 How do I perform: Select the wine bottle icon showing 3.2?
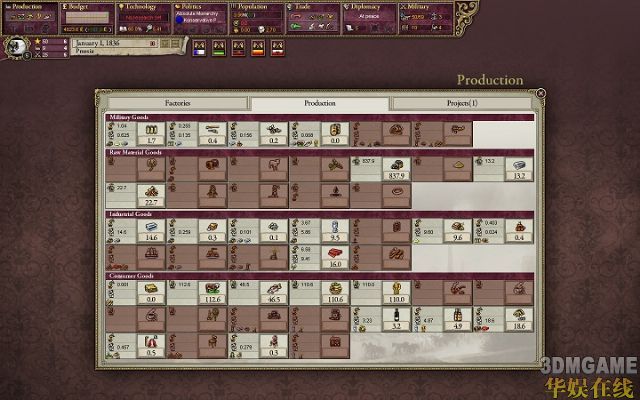pos(396,315)
